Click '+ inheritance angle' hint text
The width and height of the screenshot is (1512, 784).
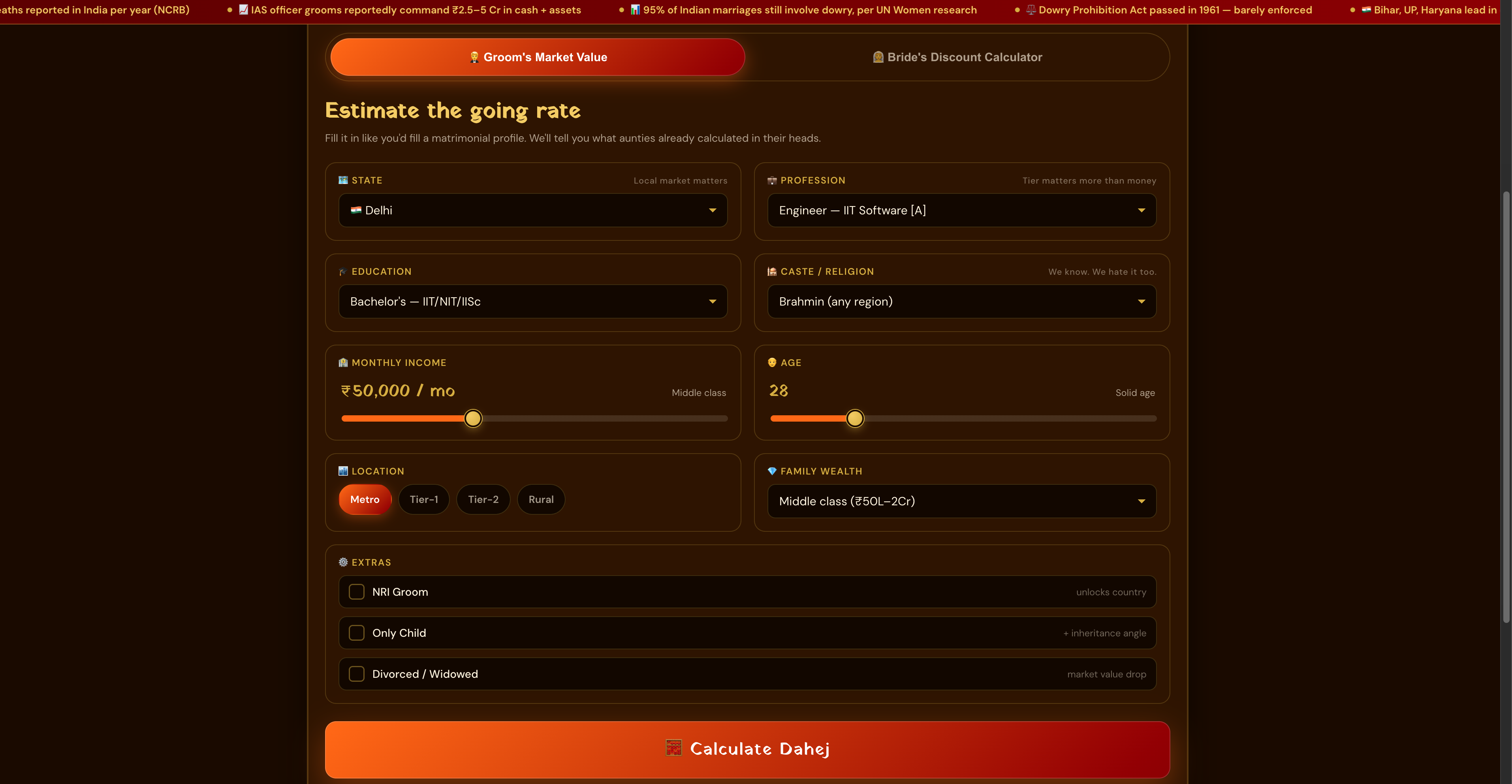coord(1104,633)
